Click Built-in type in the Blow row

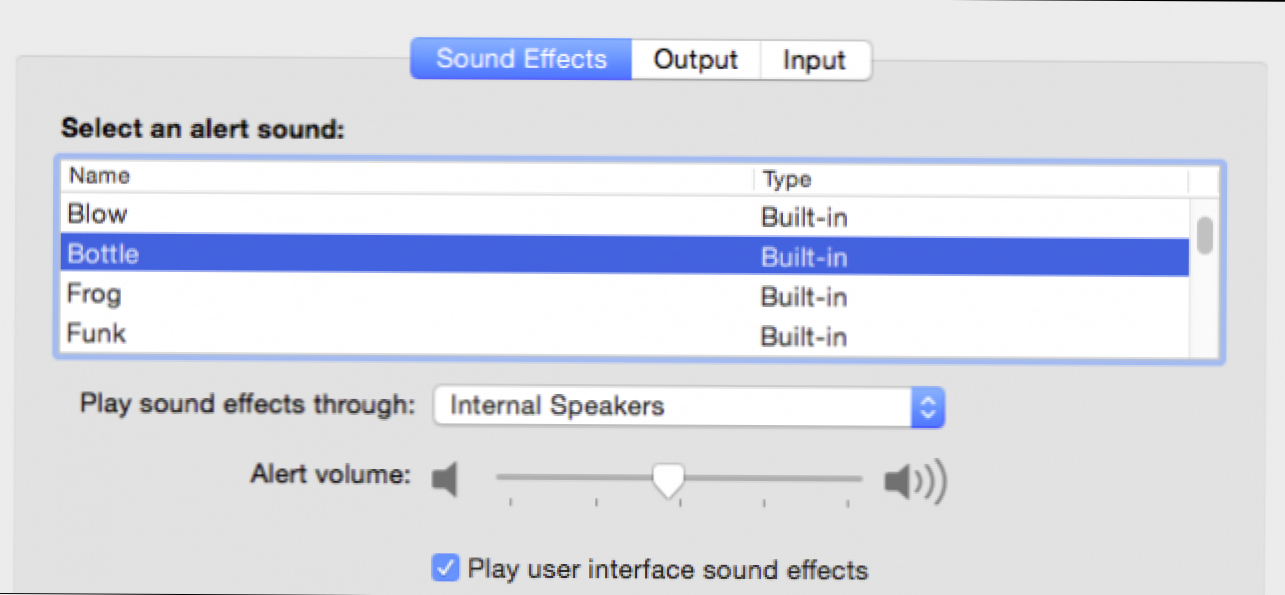(804, 217)
